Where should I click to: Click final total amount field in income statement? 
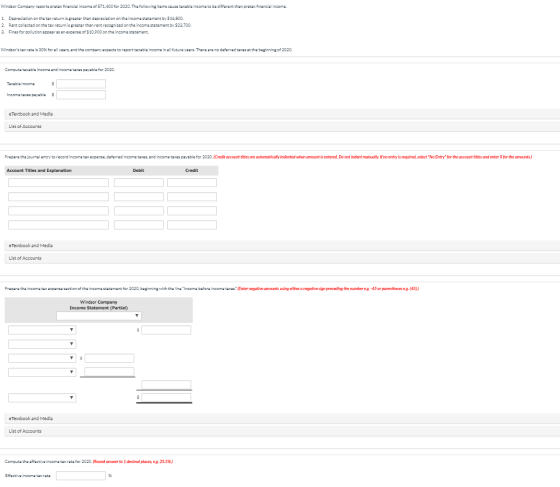tap(166, 397)
